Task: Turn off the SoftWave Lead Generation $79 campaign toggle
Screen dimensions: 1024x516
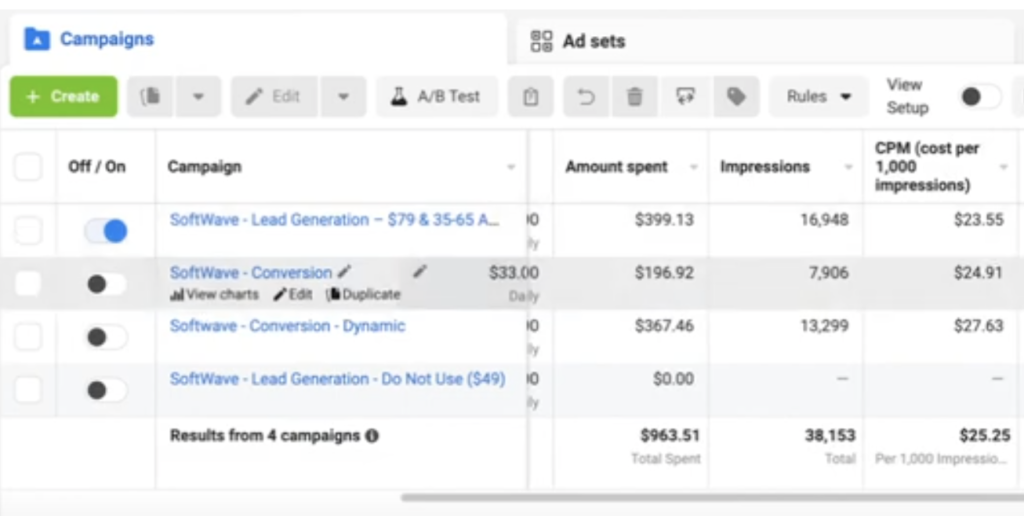Action: pos(106,231)
